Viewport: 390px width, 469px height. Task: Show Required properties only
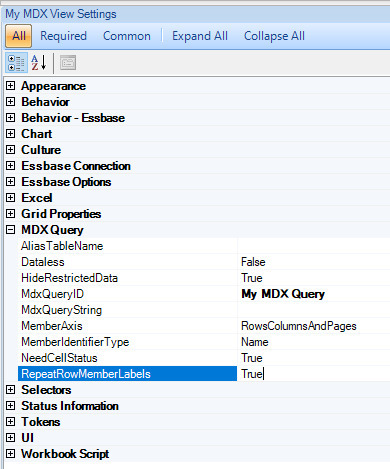pos(63,36)
